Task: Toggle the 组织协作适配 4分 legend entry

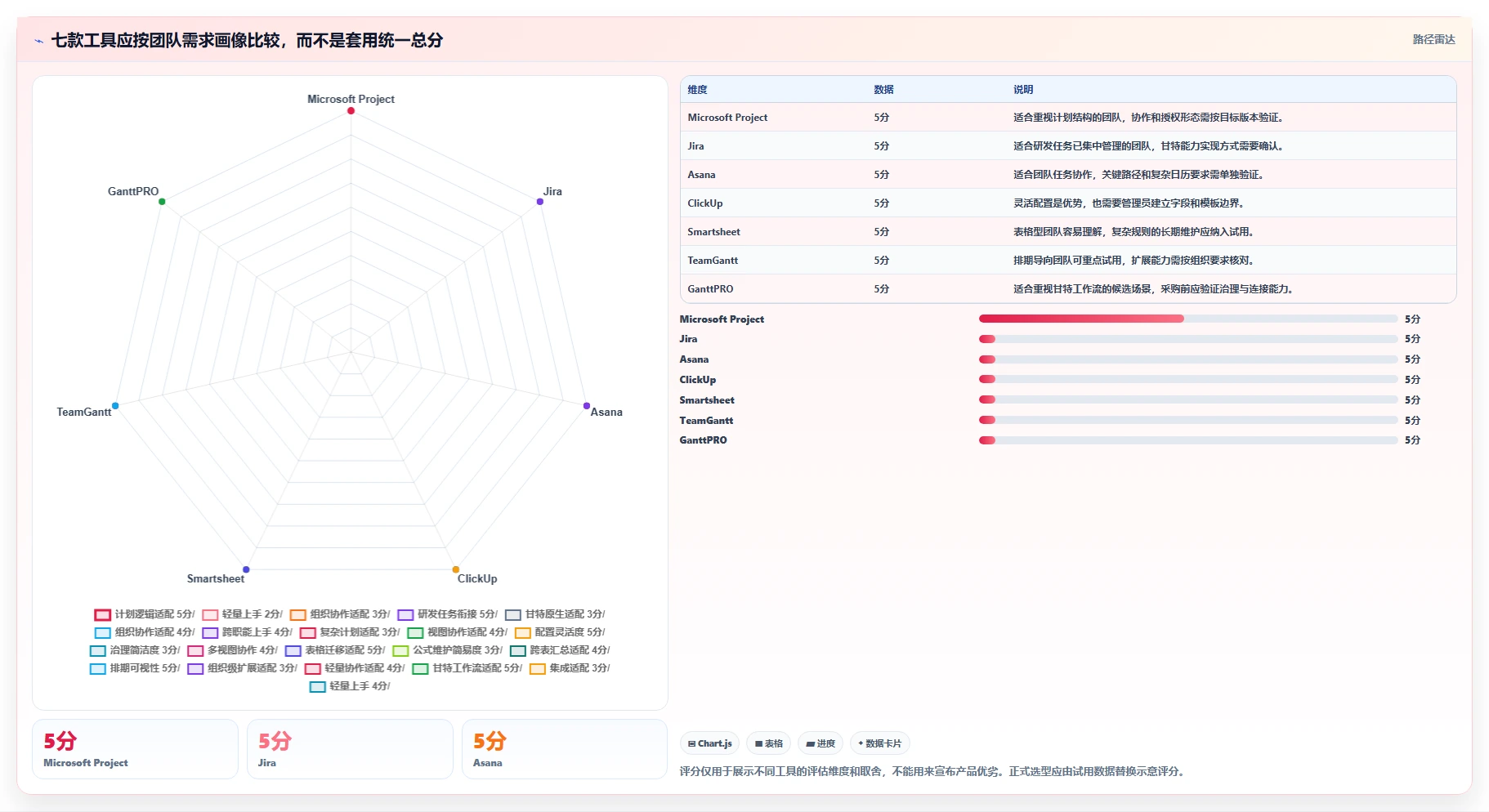Action: (x=144, y=632)
